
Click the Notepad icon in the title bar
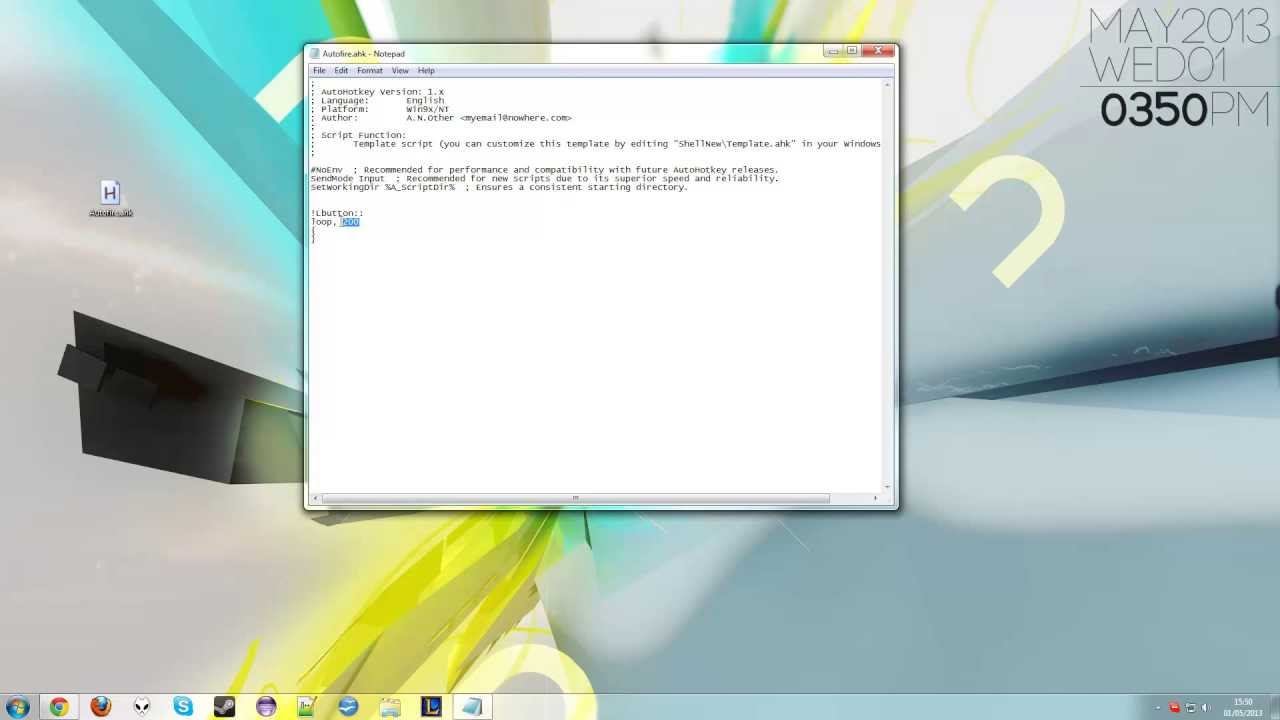tap(315, 53)
